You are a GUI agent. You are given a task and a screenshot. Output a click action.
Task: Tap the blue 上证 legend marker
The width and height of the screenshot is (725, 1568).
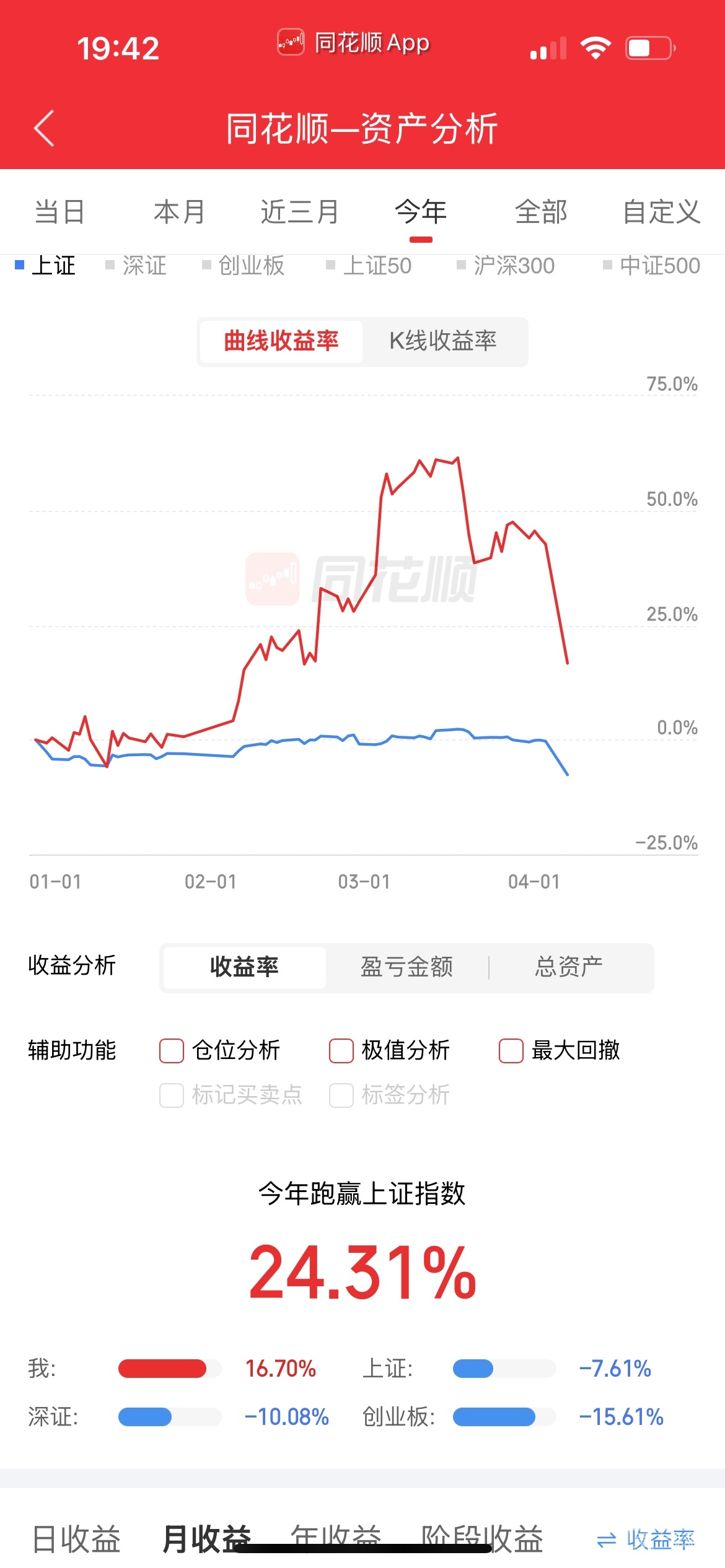tap(19, 265)
